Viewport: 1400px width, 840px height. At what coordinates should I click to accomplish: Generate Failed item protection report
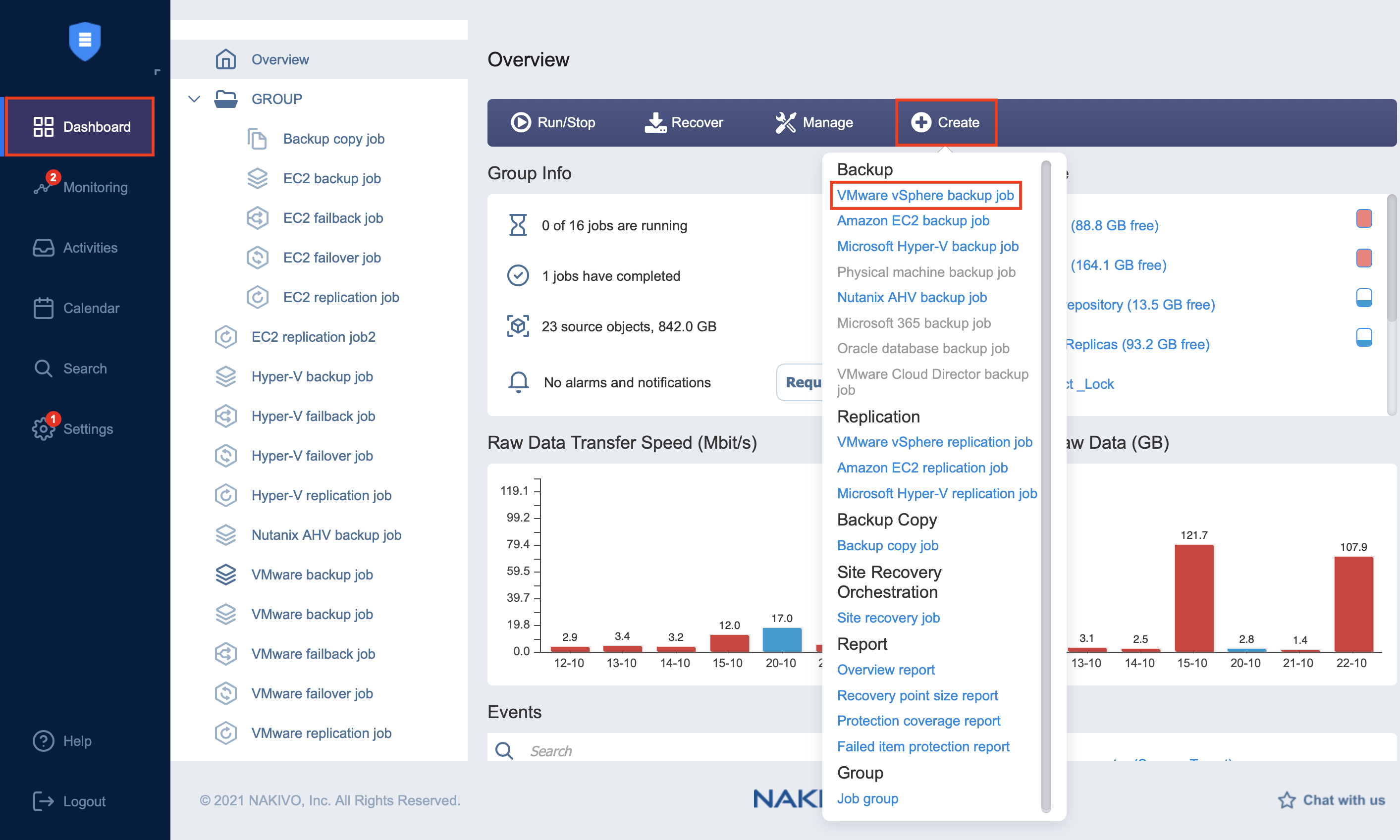(x=923, y=746)
